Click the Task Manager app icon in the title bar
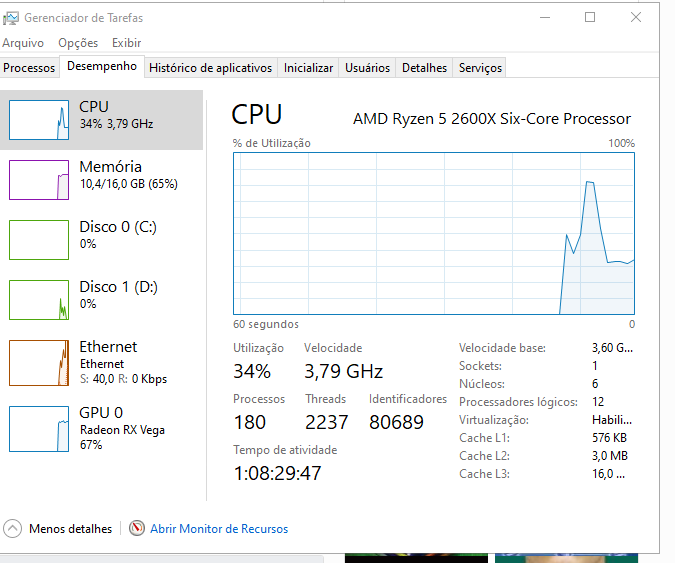The width and height of the screenshot is (675, 563). tap(11, 18)
